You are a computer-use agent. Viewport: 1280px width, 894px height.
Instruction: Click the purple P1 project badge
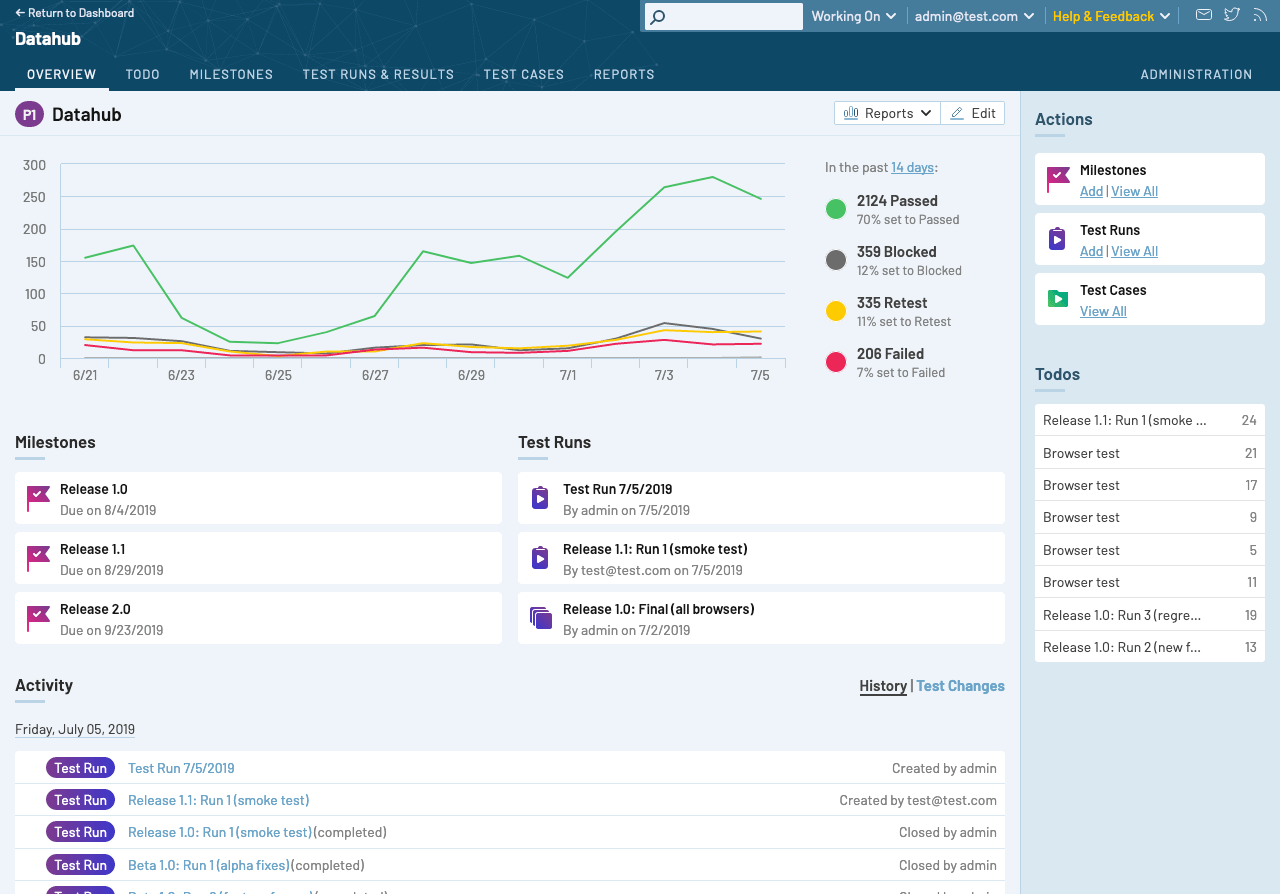tap(29, 114)
